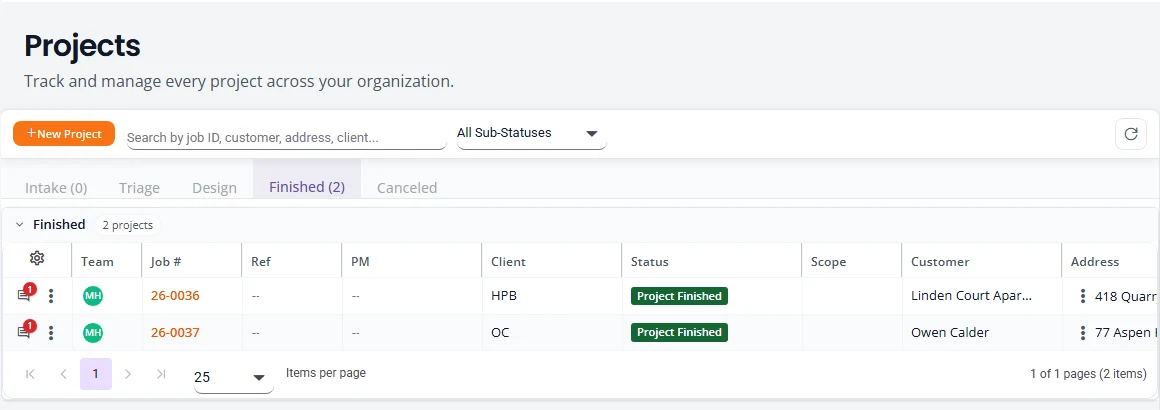The image size is (1160, 410).
Task: Open comments icon for job 26-0036
Action: [x=24, y=295]
